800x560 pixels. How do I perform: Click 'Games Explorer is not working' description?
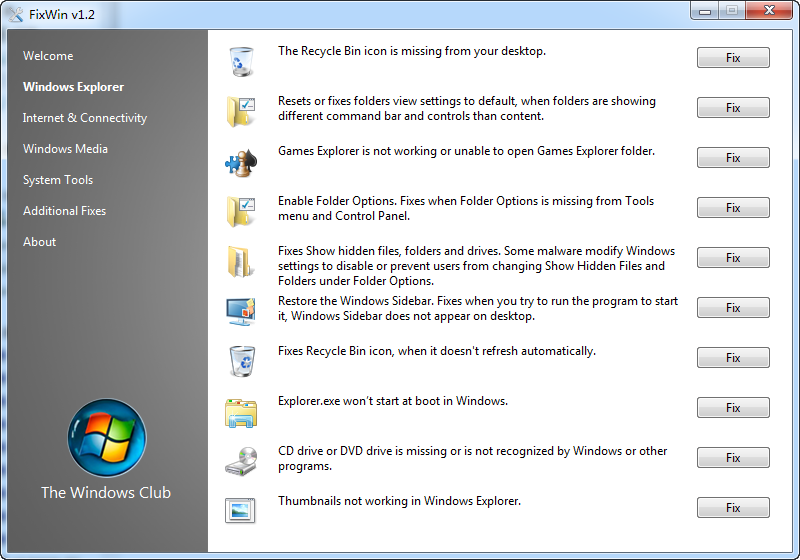point(466,151)
